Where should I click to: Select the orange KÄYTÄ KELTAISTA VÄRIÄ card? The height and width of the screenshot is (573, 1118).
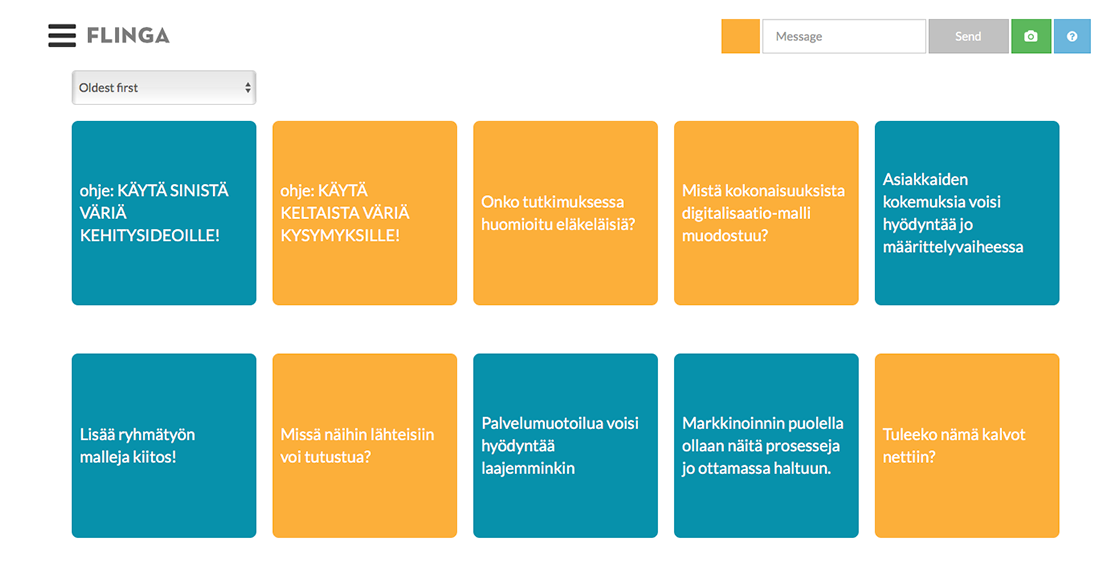[365, 213]
